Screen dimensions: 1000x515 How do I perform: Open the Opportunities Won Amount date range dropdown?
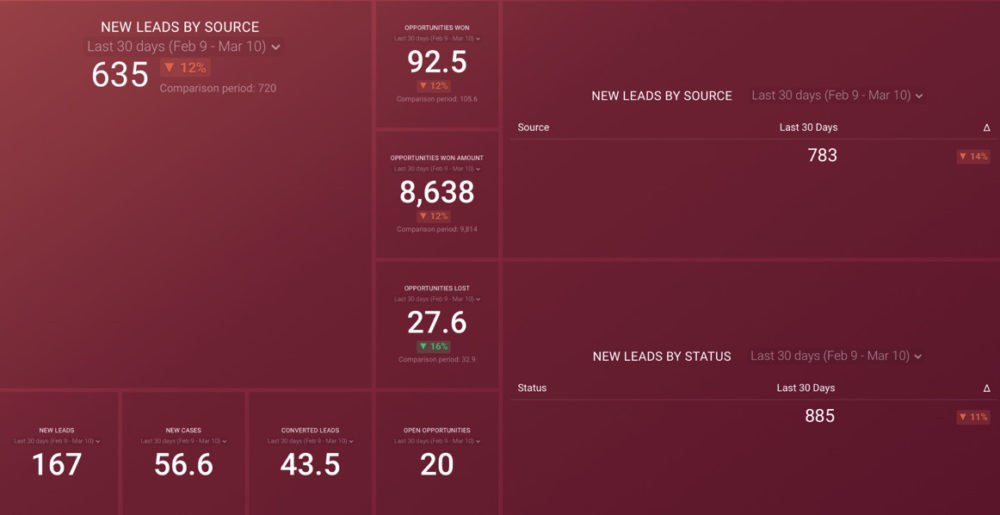[437, 168]
